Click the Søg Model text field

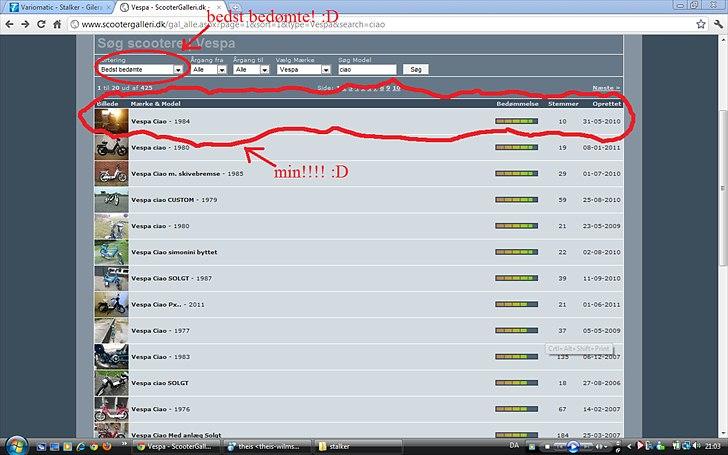[x=367, y=70]
